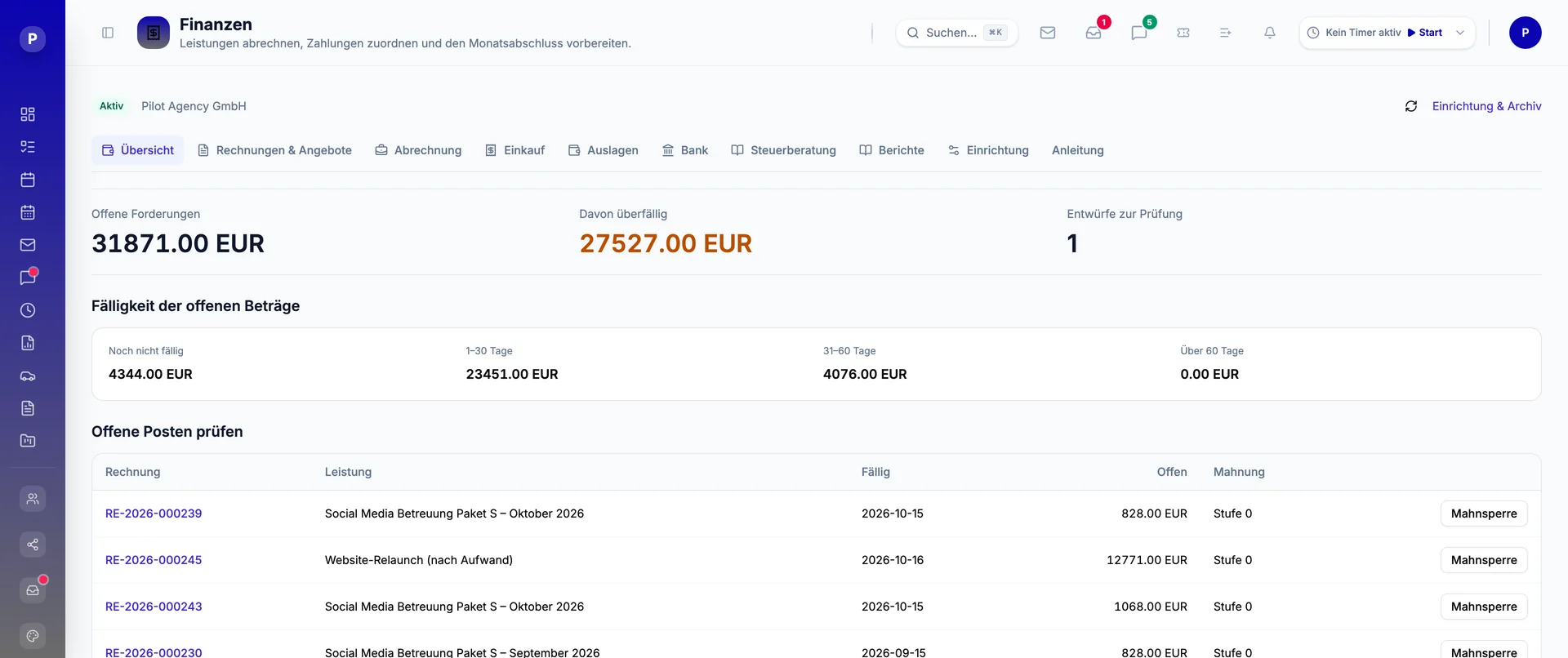Open the Rechnungen & Angebote tab
The height and width of the screenshot is (658, 1568).
[274, 150]
